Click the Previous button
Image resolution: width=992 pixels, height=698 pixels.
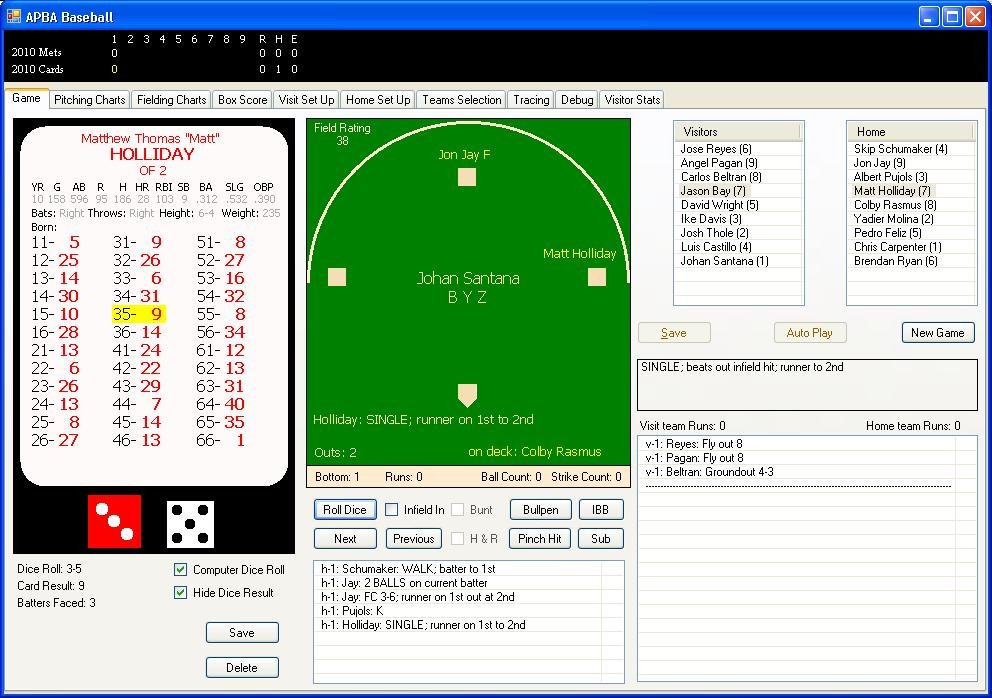tap(413, 538)
